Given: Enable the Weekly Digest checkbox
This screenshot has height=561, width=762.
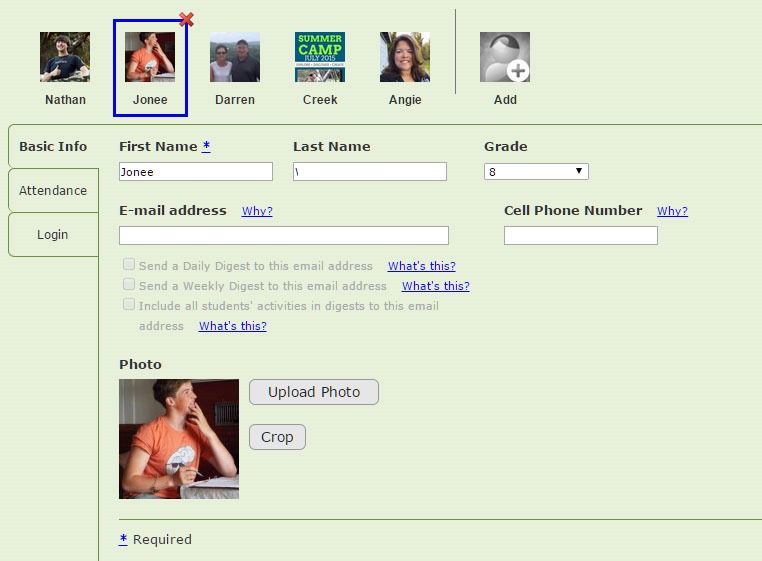Looking at the screenshot, I should [129, 284].
